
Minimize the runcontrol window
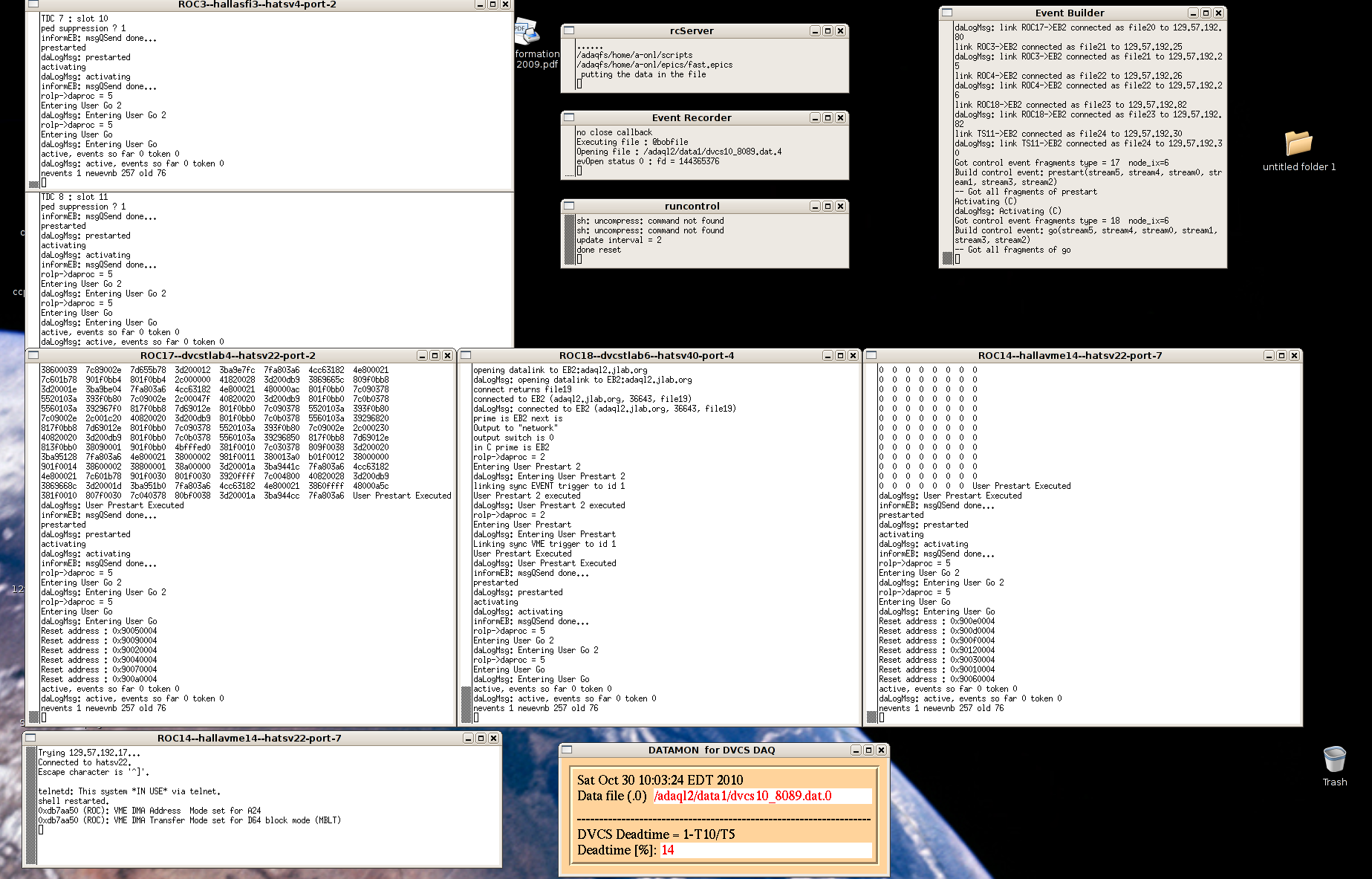click(x=815, y=207)
